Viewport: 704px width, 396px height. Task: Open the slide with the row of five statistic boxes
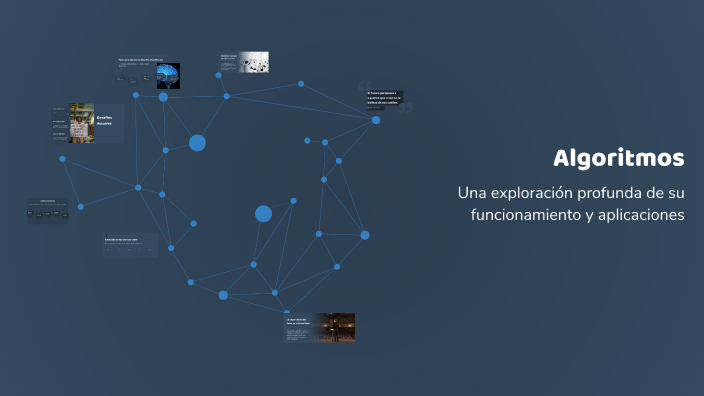pos(48,211)
